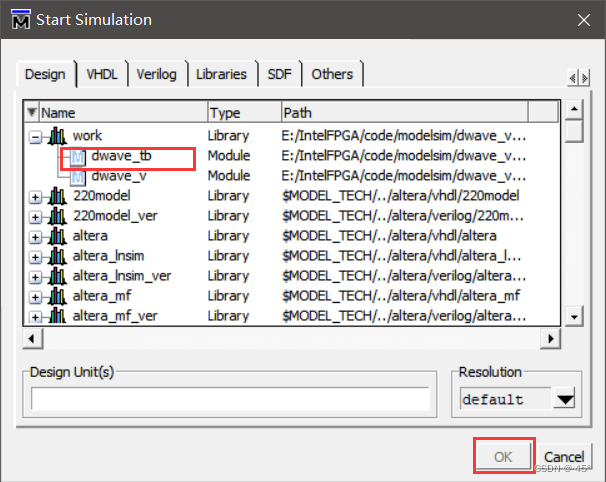The width and height of the screenshot is (606, 482).
Task: Select the altera_mf_ver library name
Action: (x=115, y=316)
